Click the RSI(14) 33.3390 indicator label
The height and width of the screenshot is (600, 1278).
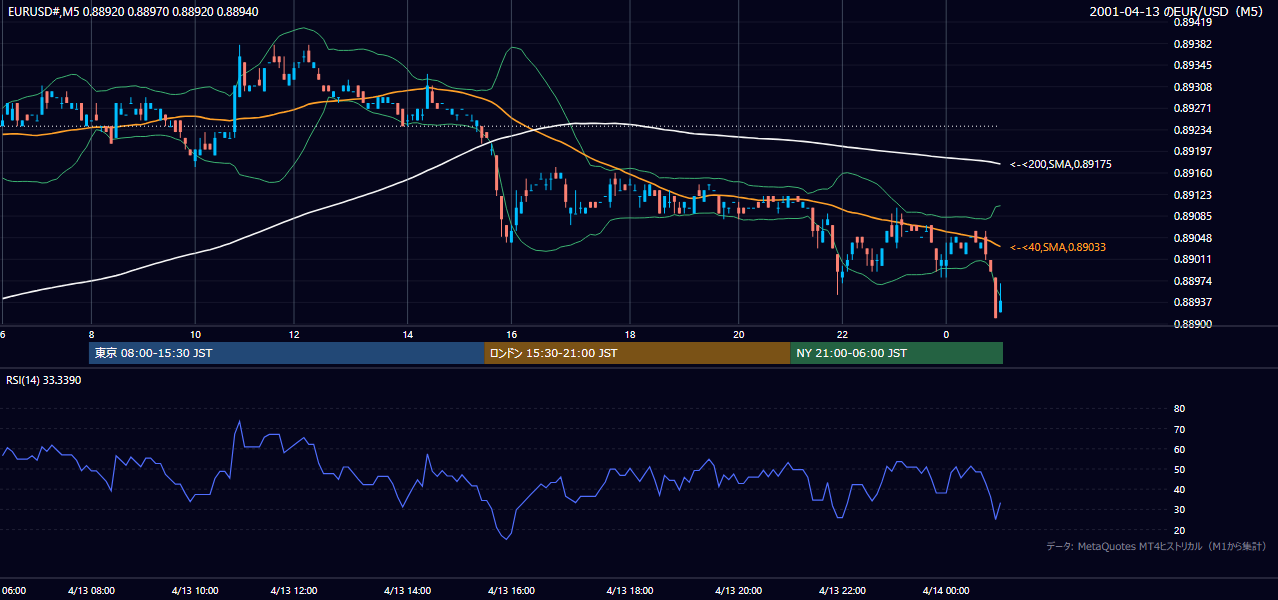[x=44, y=380]
